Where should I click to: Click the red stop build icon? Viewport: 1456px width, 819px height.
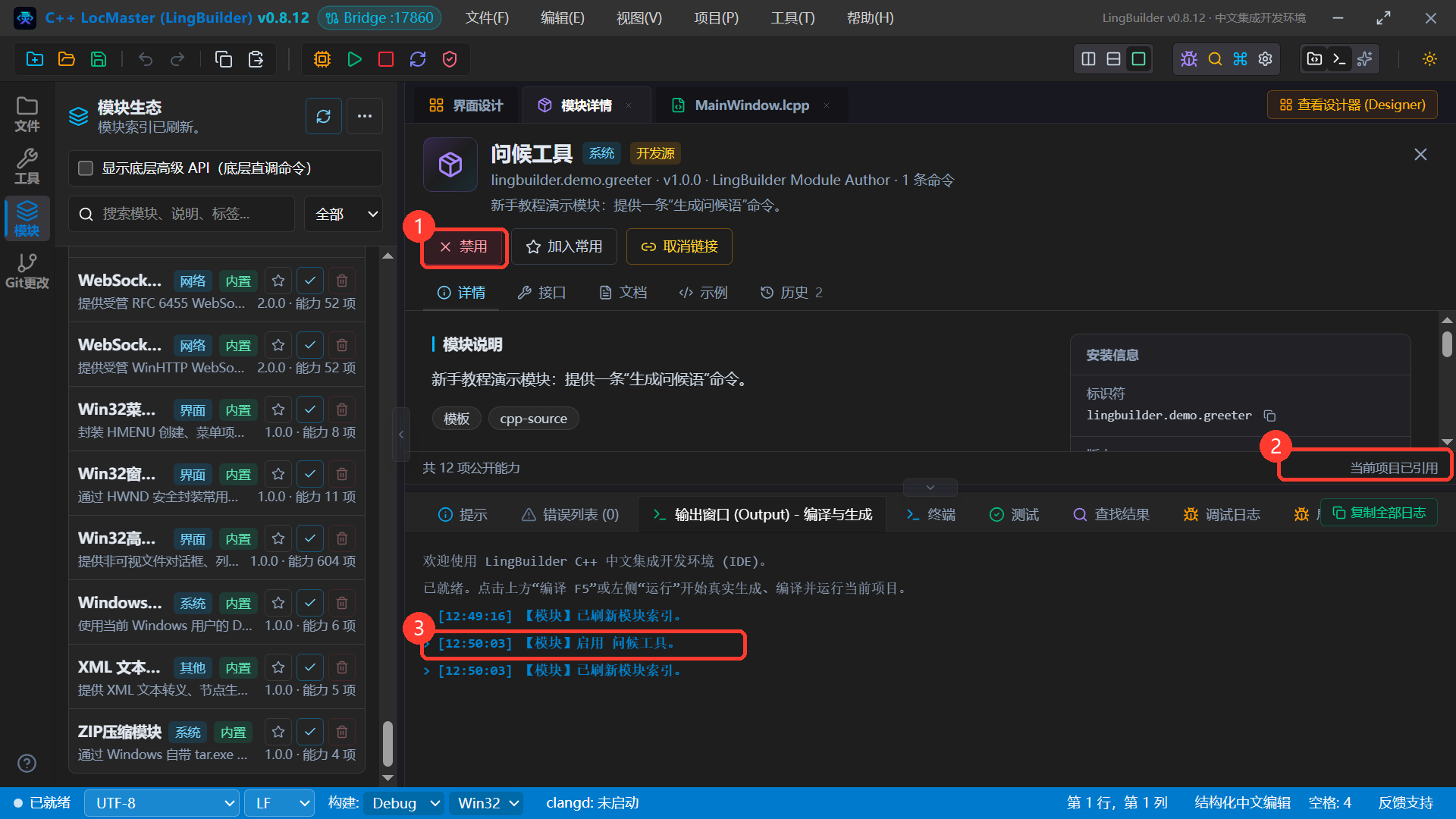click(x=386, y=59)
